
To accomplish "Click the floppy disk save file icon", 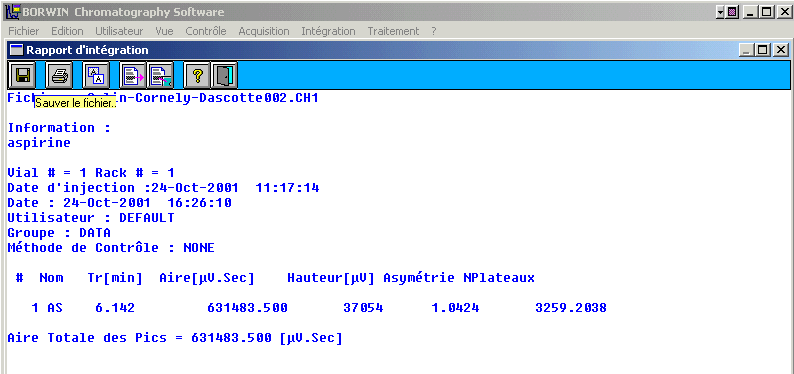I will tap(21, 76).
